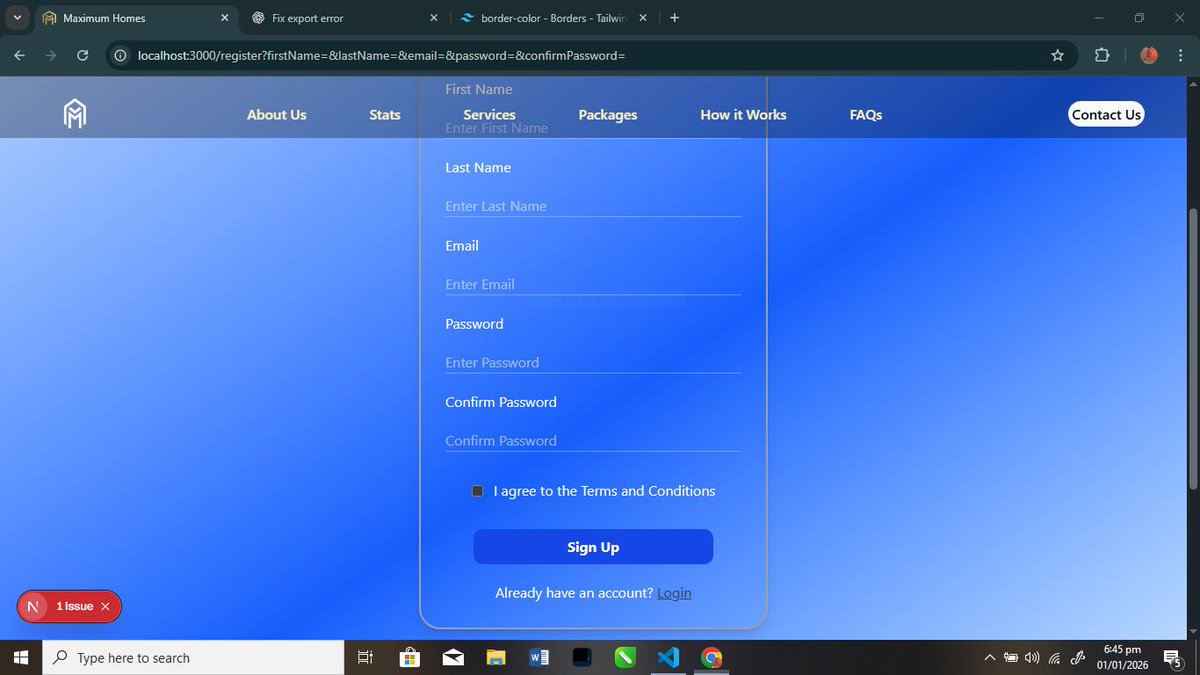1200x675 pixels.
Task: Open a new browser tab
Action: click(674, 18)
